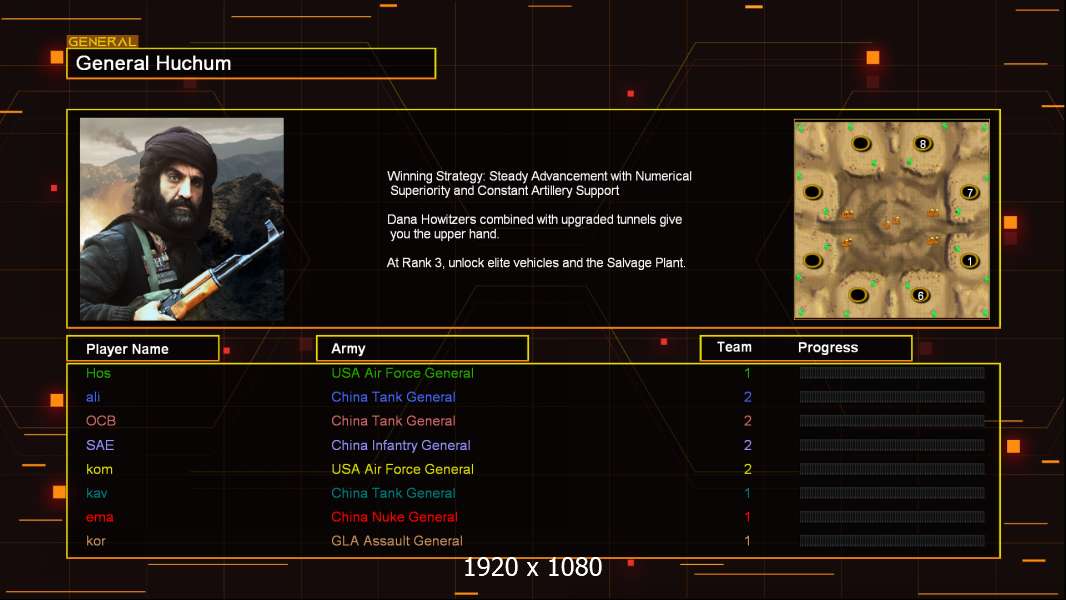Select player name kom
Screen dimensions: 1066x600
(x=99, y=469)
